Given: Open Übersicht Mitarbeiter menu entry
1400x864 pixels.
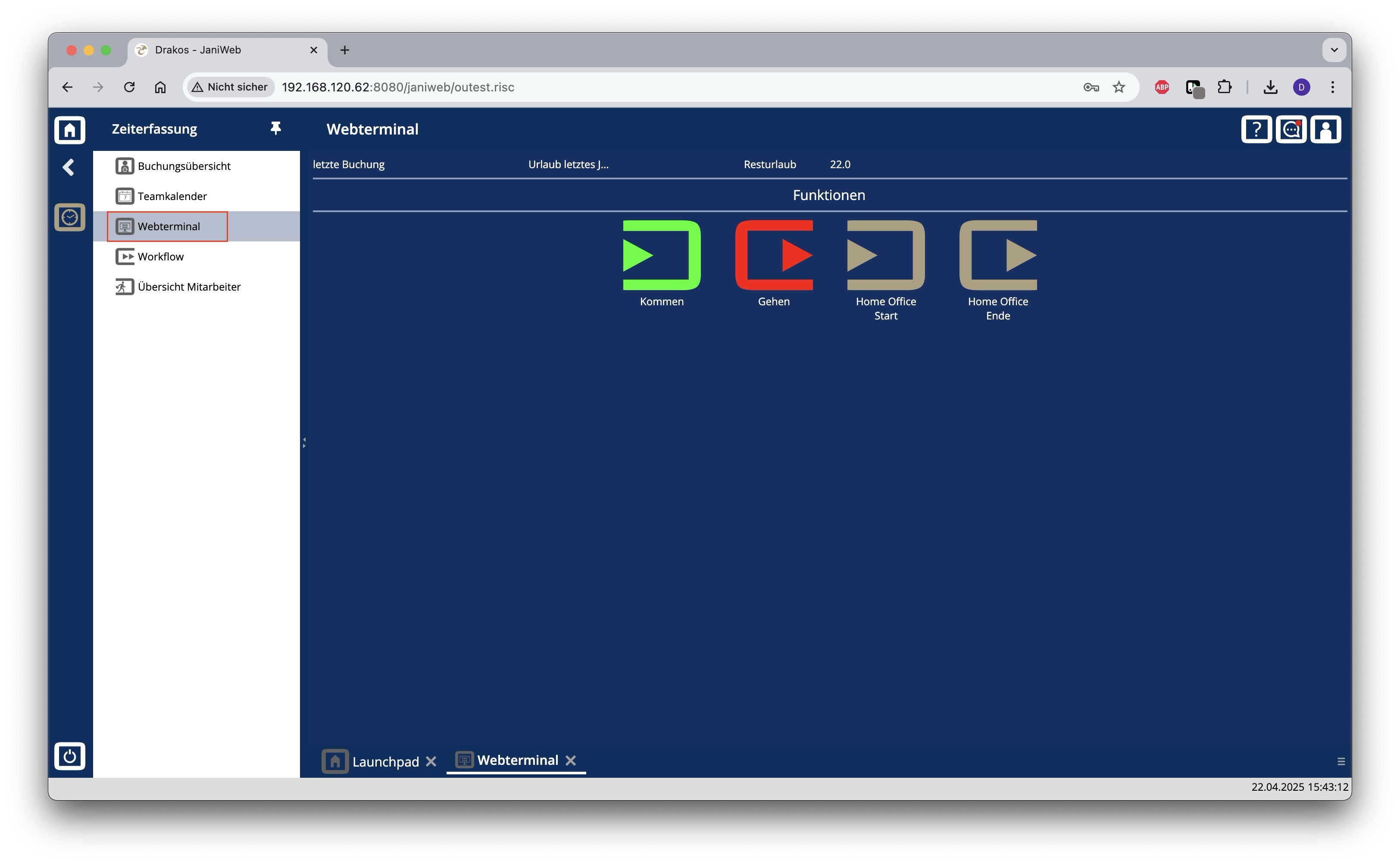Looking at the screenshot, I should [x=197, y=287].
